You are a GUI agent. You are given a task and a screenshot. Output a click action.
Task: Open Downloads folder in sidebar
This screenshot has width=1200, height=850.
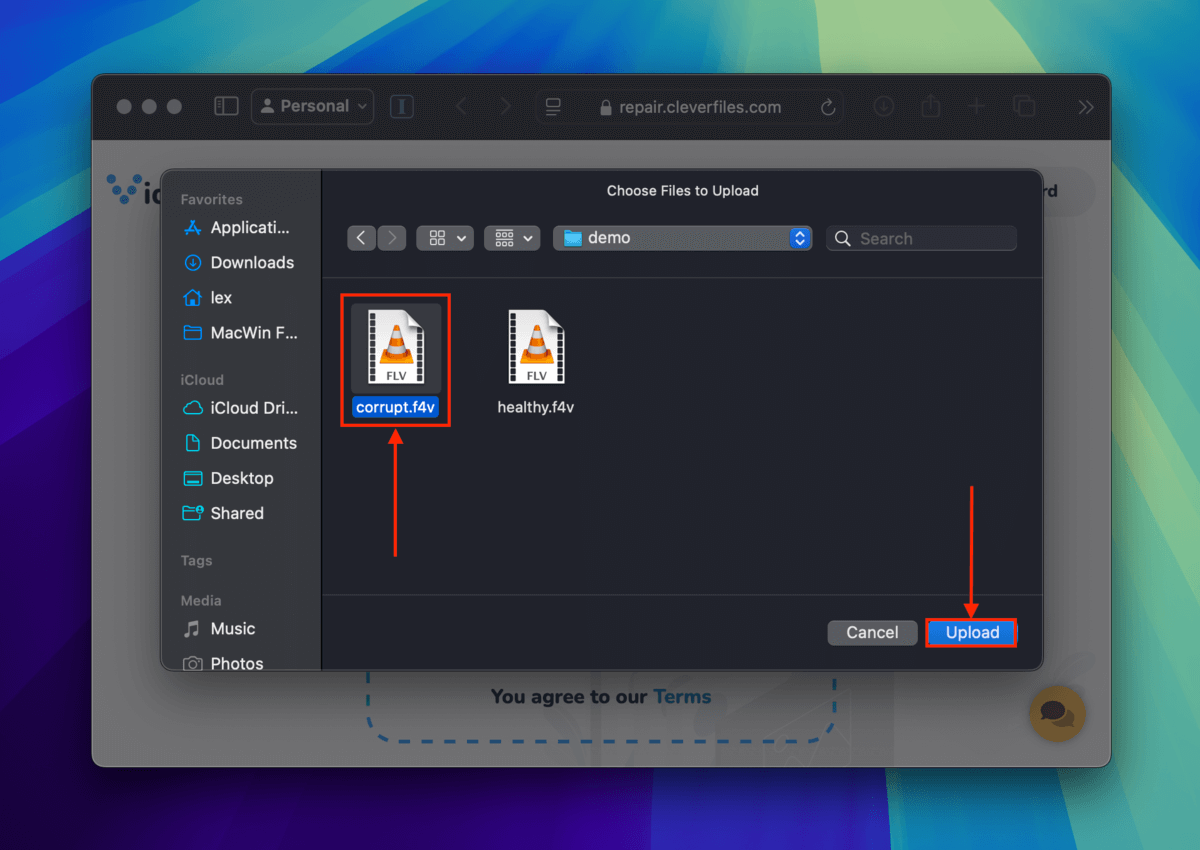point(240,263)
